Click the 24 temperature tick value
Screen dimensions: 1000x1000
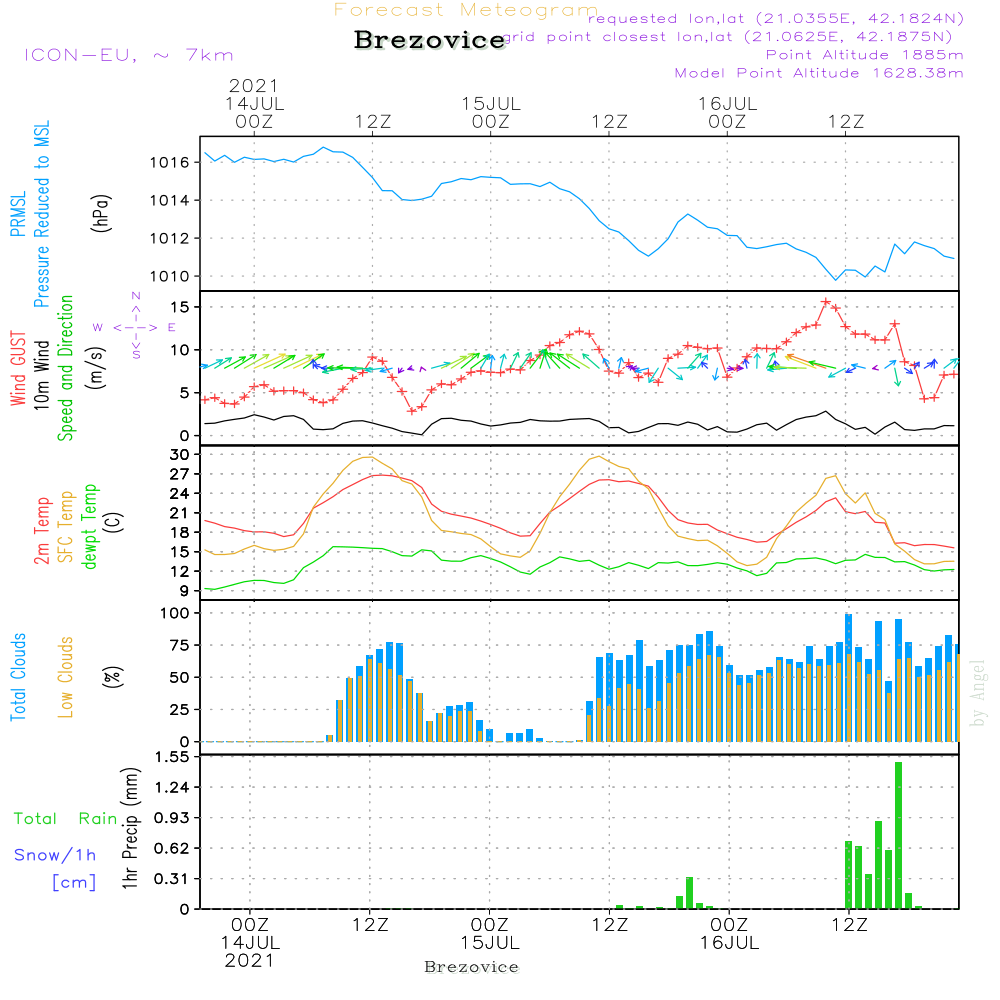(180, 494)
